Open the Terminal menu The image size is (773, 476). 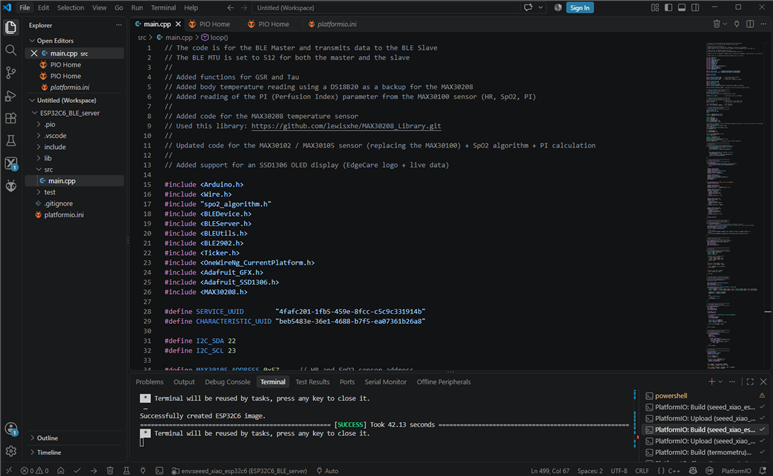tap(163, 7)
